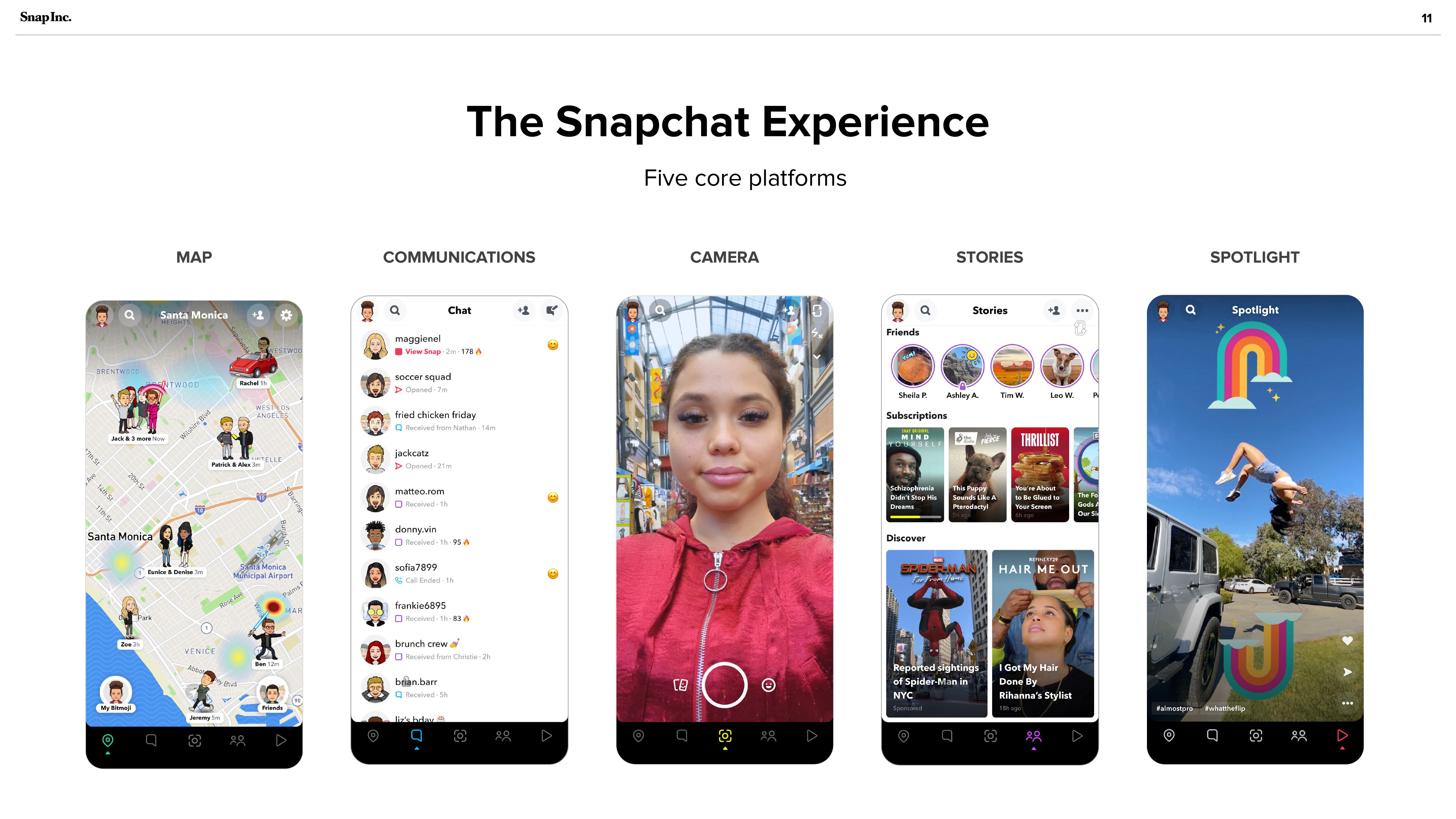Select the Map tab in navigation

point(107,740)
